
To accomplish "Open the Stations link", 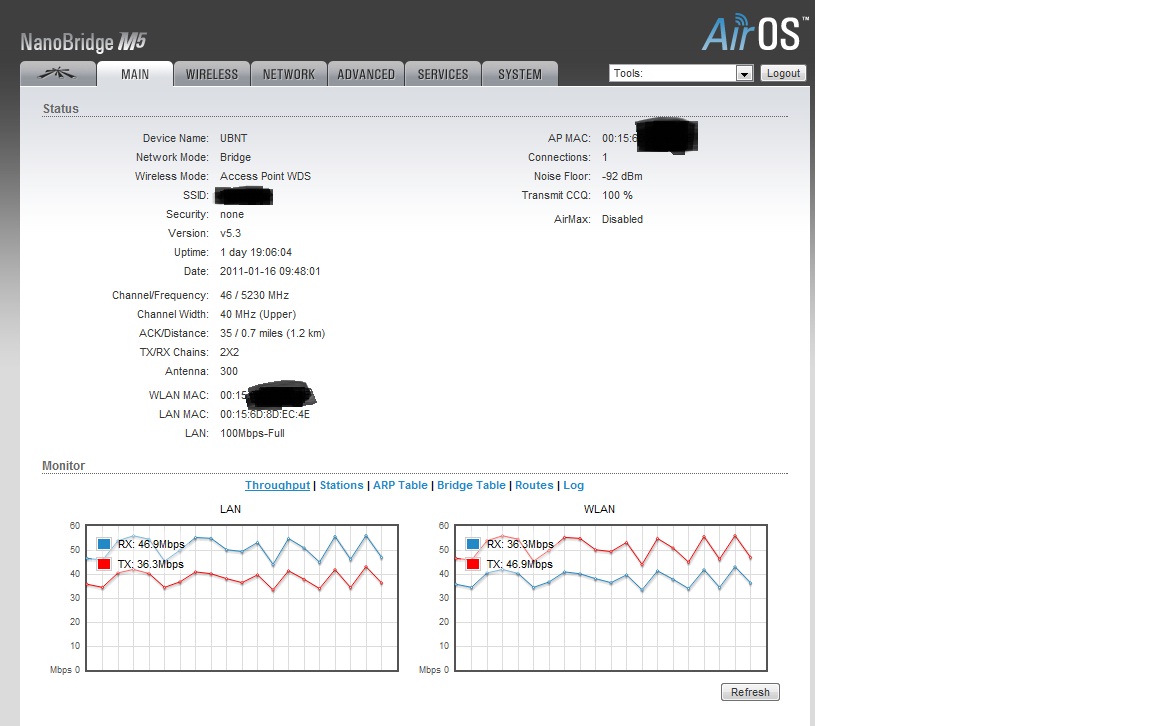I will pyautogui.click(x=341, y=485).
